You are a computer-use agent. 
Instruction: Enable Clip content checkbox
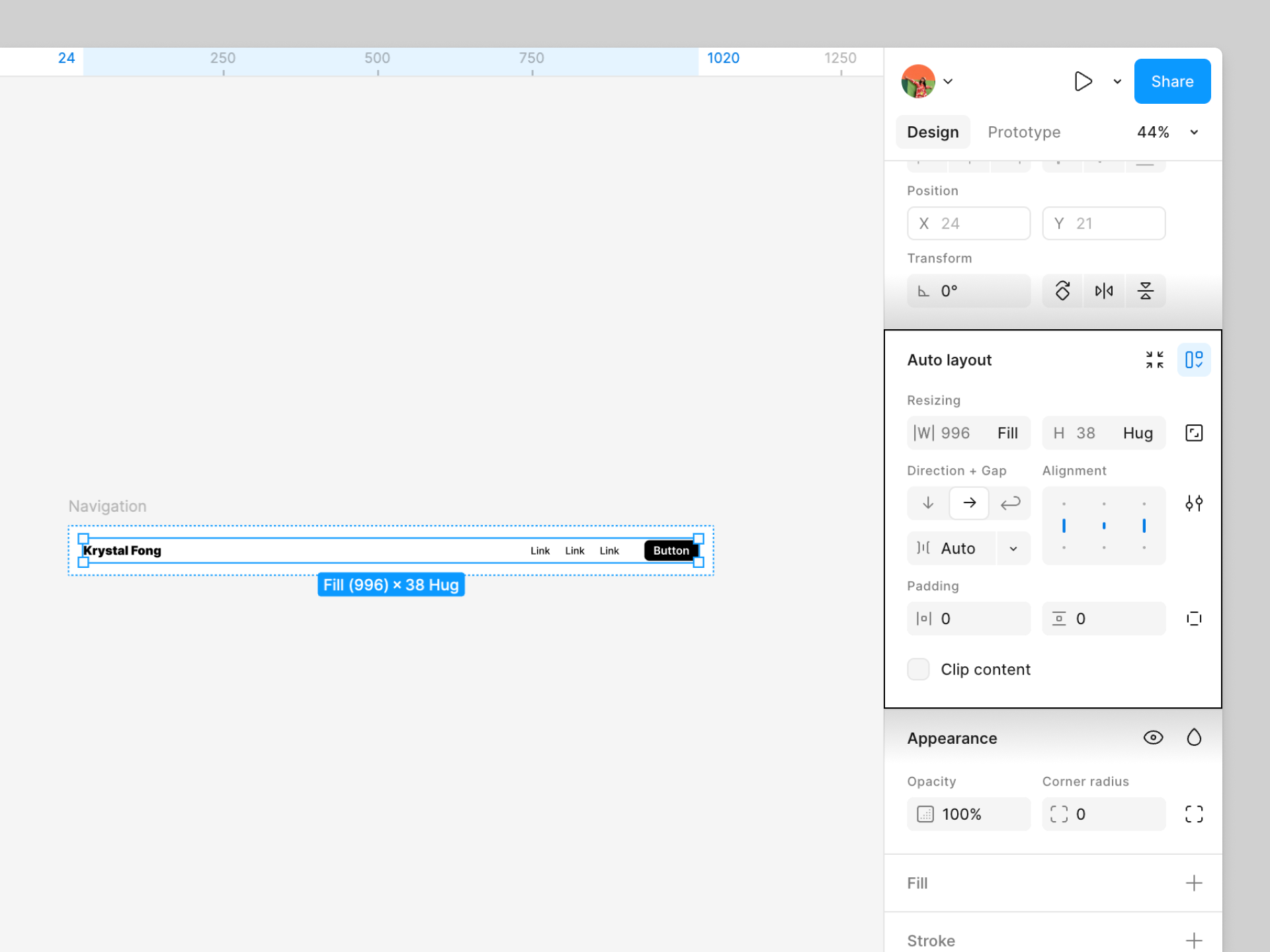point(918,669)
